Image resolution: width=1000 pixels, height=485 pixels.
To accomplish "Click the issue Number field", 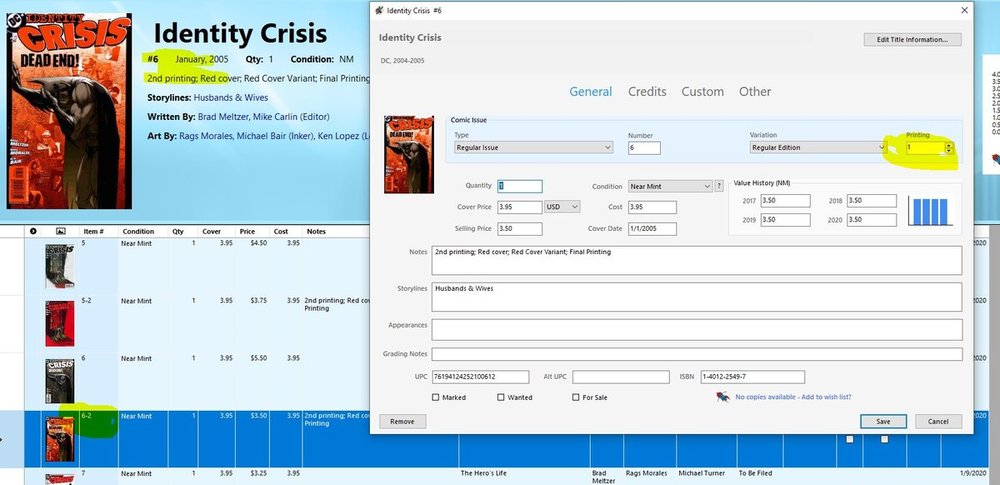I will coord(644,148).
